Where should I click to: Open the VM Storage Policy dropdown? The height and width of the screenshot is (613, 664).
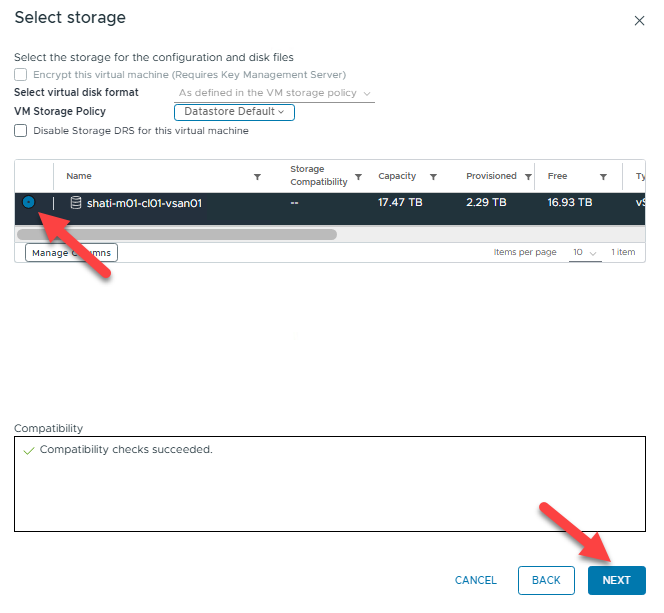[234, 112]
